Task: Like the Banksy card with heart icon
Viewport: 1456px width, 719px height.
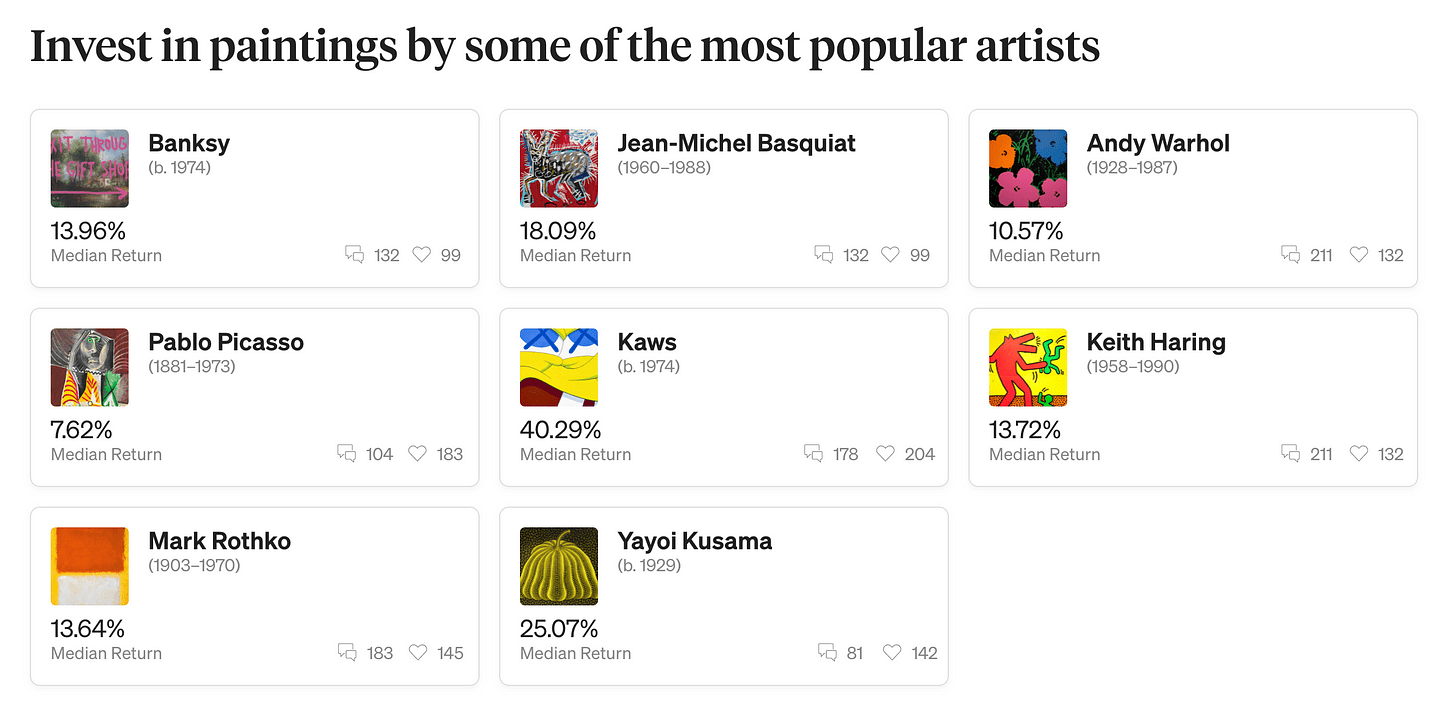Action: pyautogui.click(x=422, y=255)
